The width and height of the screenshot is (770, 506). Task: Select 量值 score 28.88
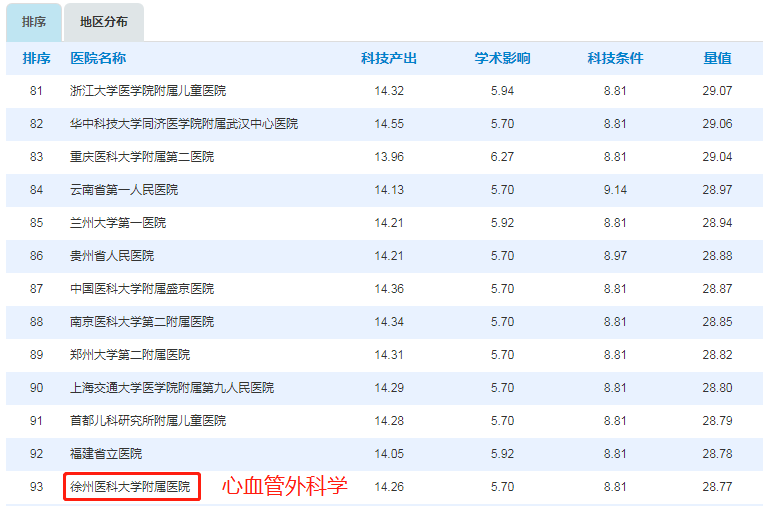pos(717,255)
